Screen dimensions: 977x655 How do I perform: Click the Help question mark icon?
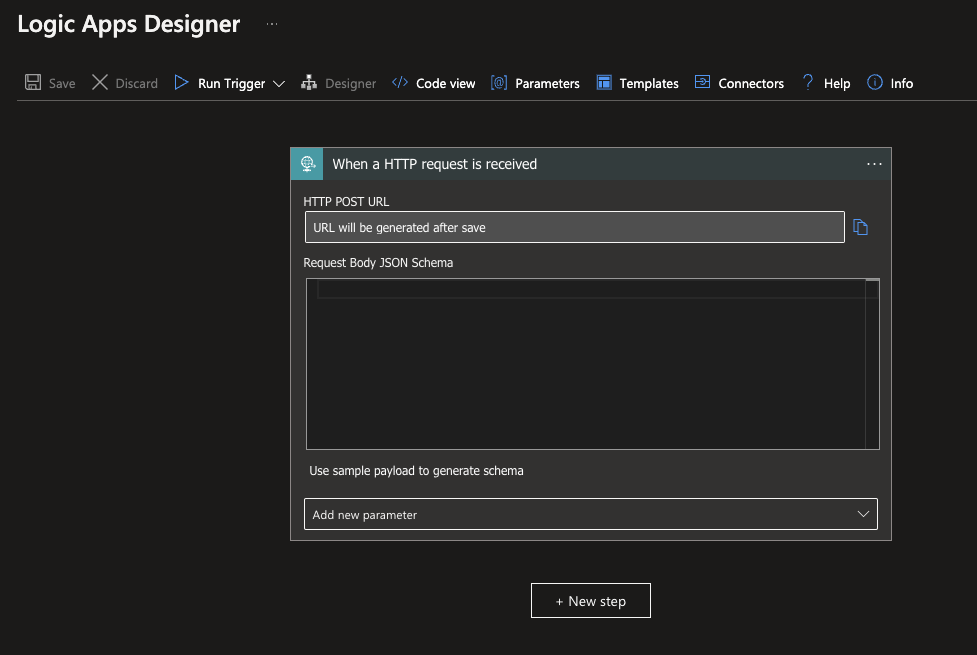pos(808,82)
